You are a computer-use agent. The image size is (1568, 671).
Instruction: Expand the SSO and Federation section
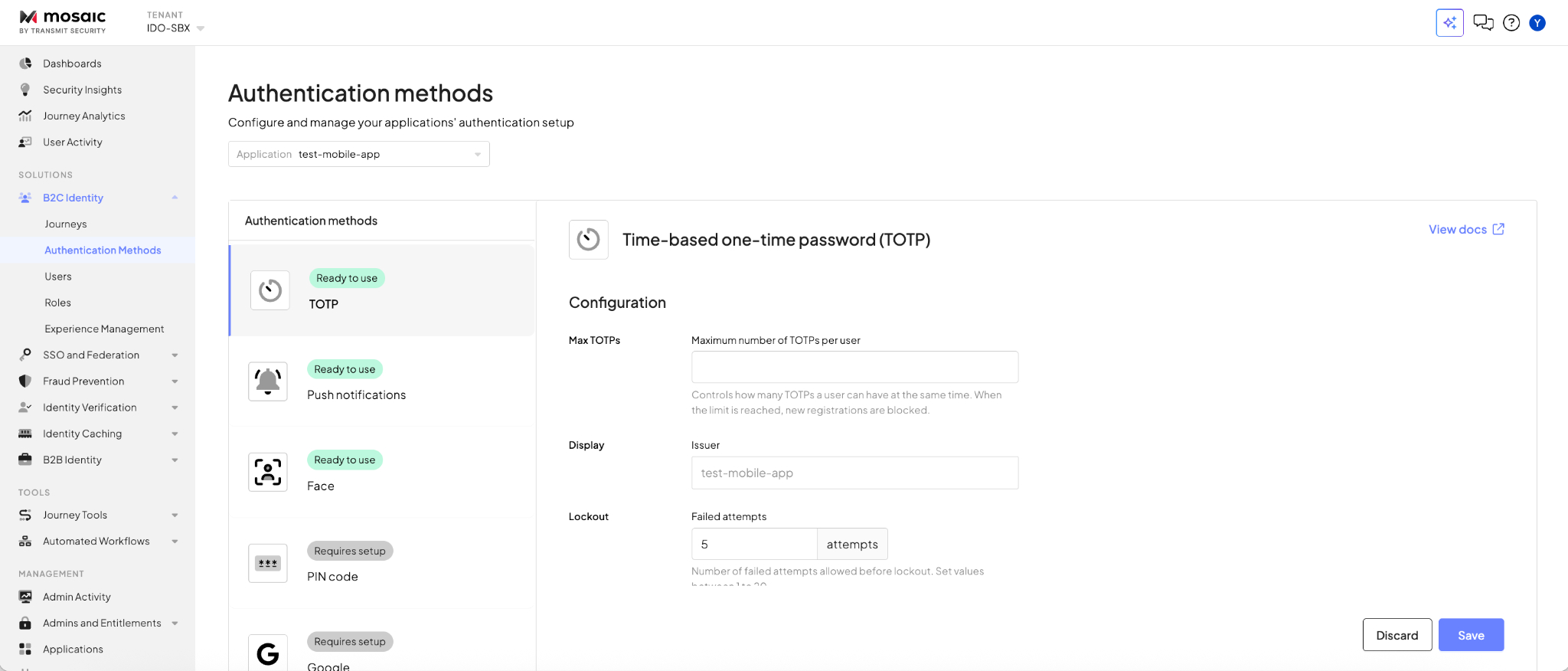[175, 355]
